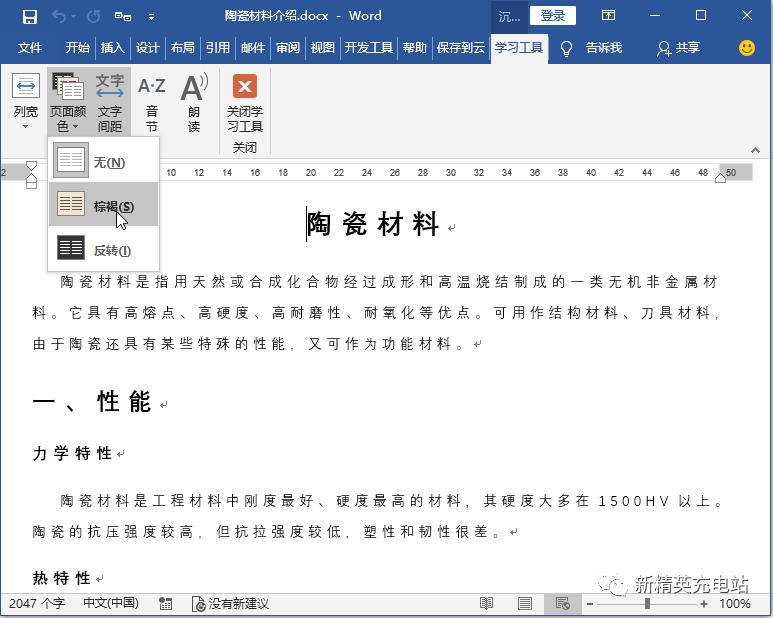Open the 帮助 tab
Viewport: 773px width, 618px height.
click(414, 48)
